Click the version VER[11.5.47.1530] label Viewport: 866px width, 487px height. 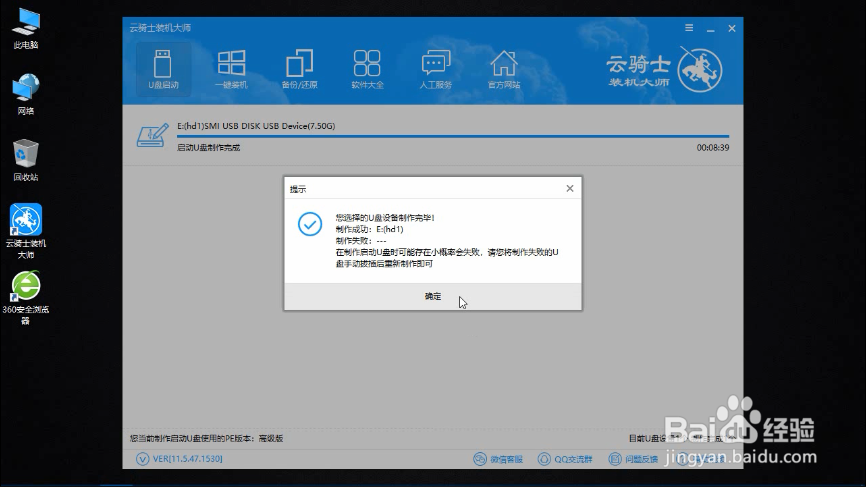188,459
